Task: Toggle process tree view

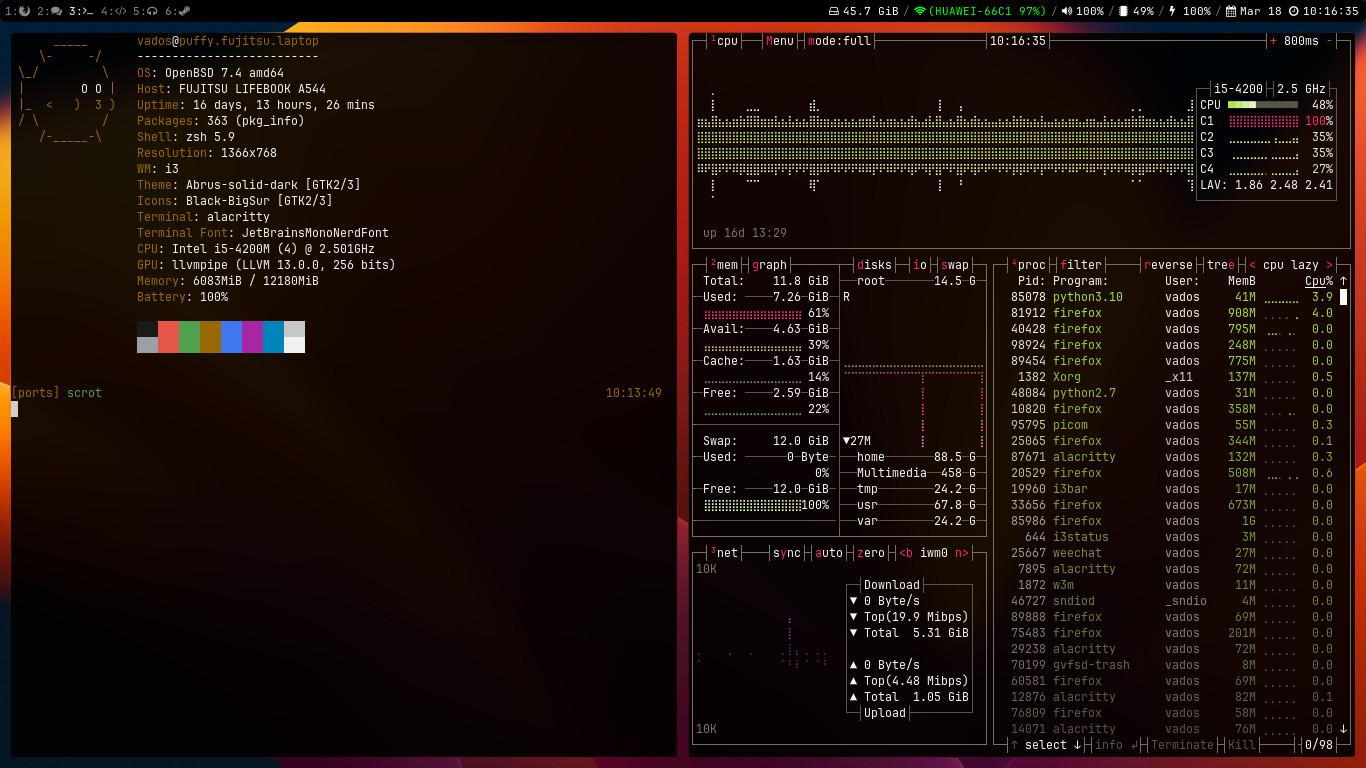Action: 1221,265
